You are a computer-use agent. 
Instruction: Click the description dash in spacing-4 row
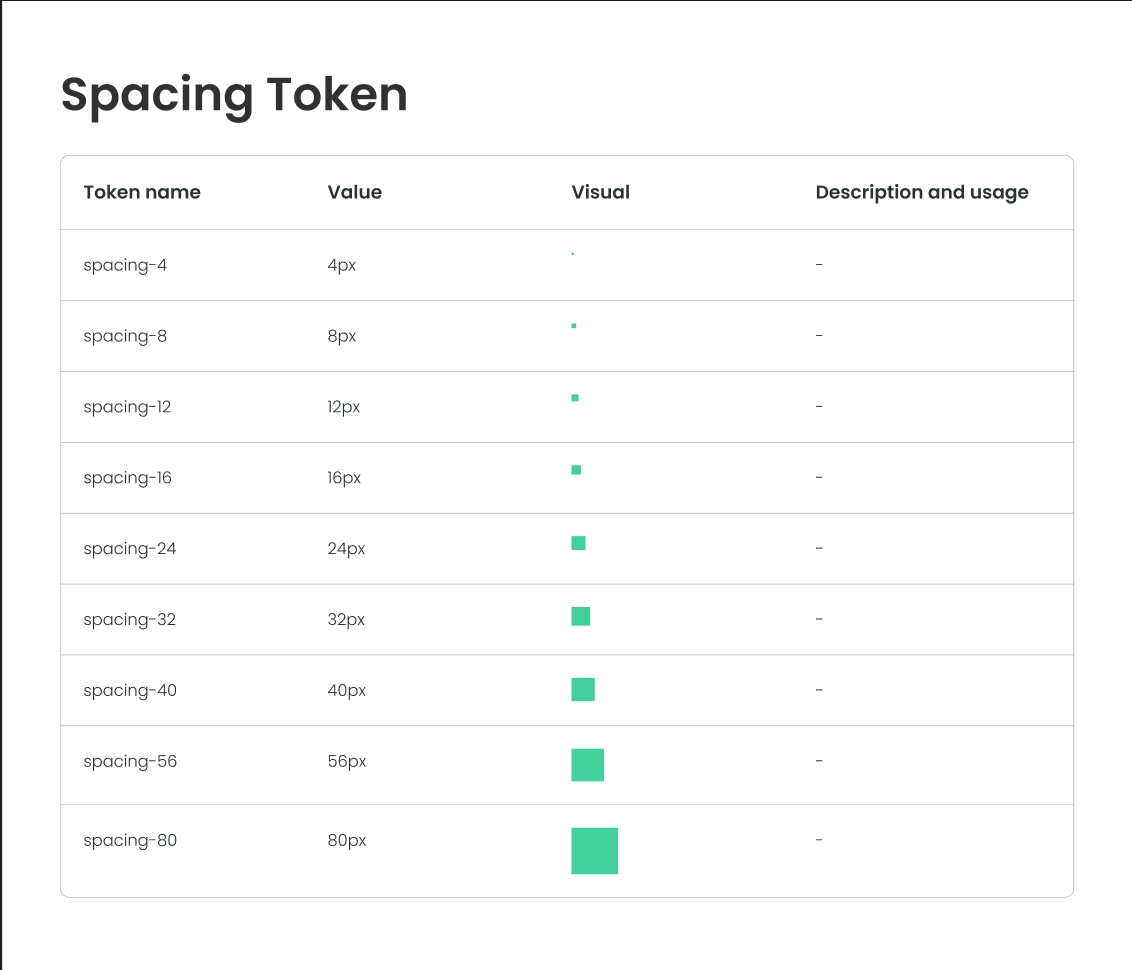pyautogui.click(x=819, y=265)
